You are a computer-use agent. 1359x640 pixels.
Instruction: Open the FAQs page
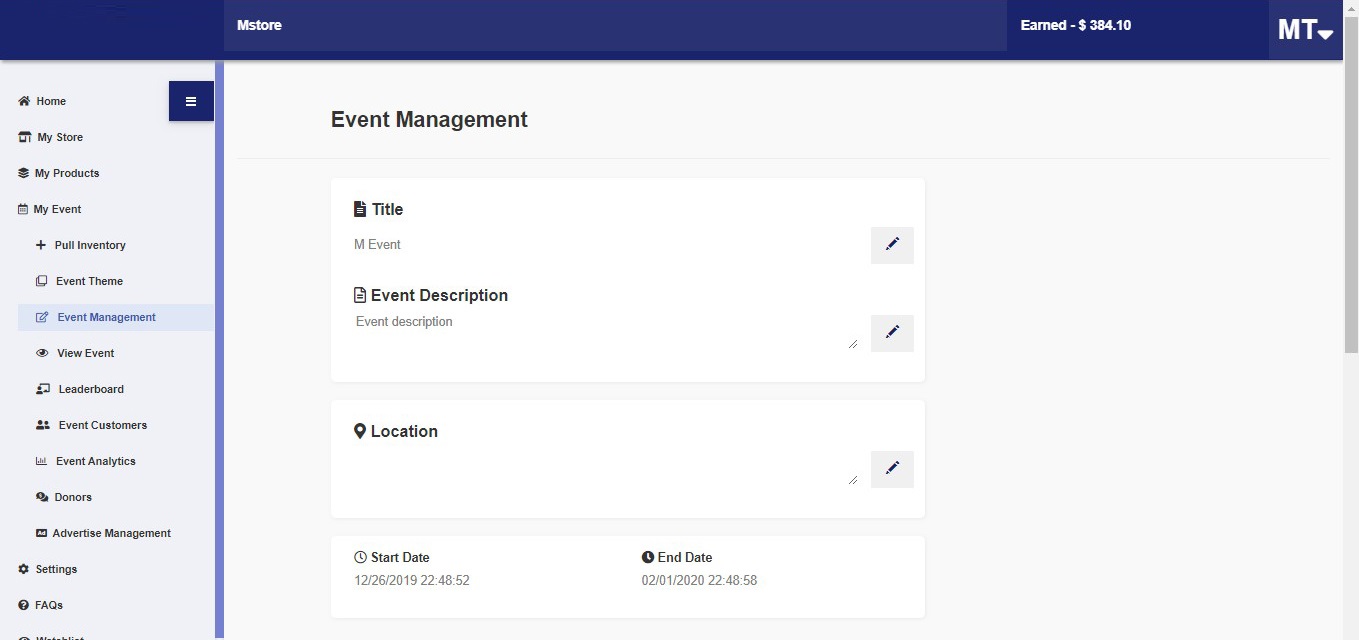point(49,605)
